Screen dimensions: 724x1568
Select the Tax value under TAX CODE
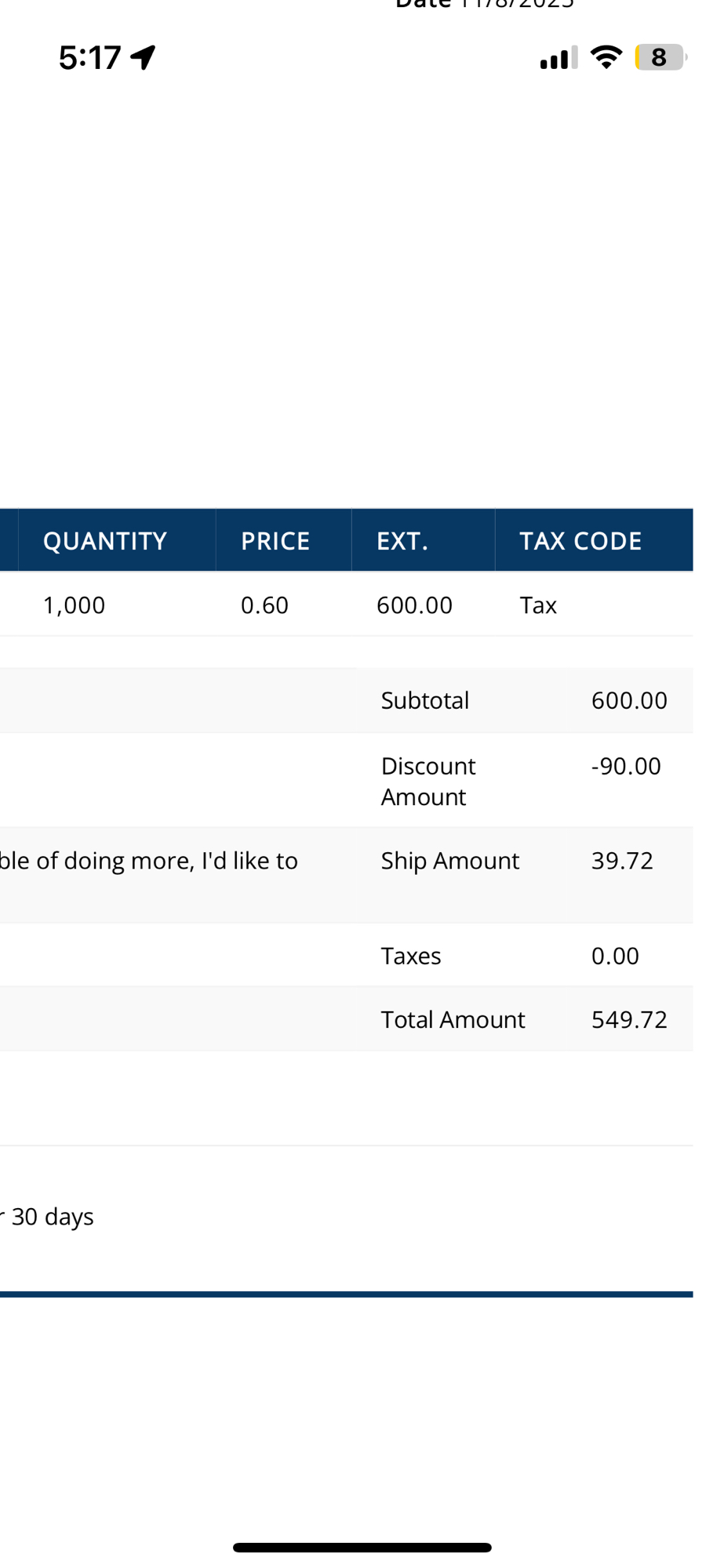tap(538, 605)
